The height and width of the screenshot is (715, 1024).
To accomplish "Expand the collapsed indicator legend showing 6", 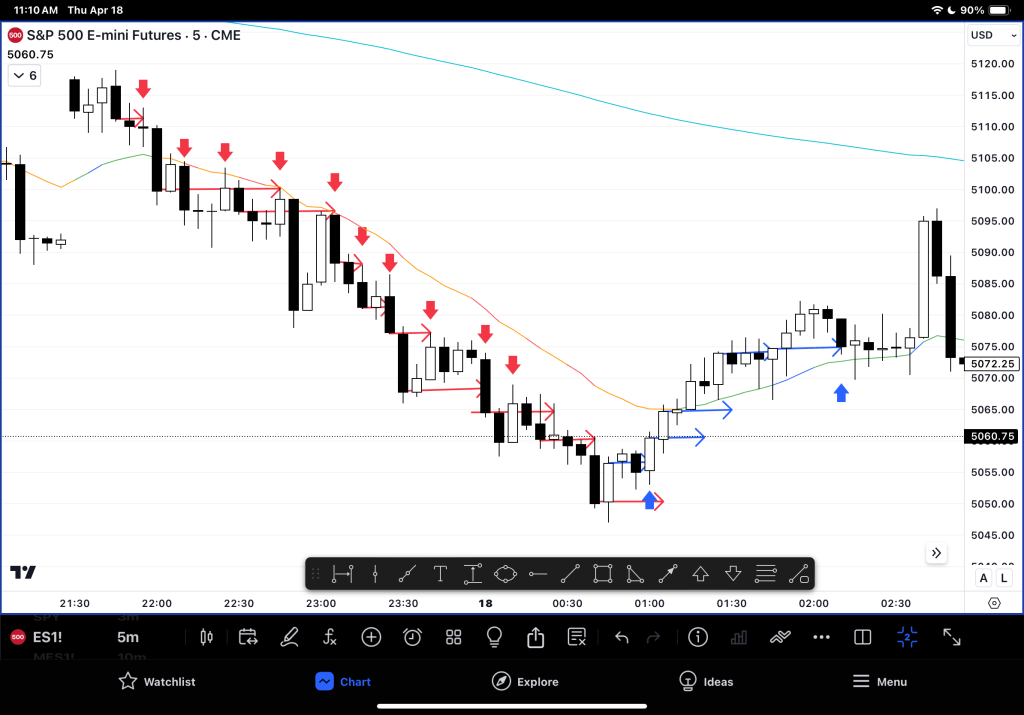I will coord(24,76).
